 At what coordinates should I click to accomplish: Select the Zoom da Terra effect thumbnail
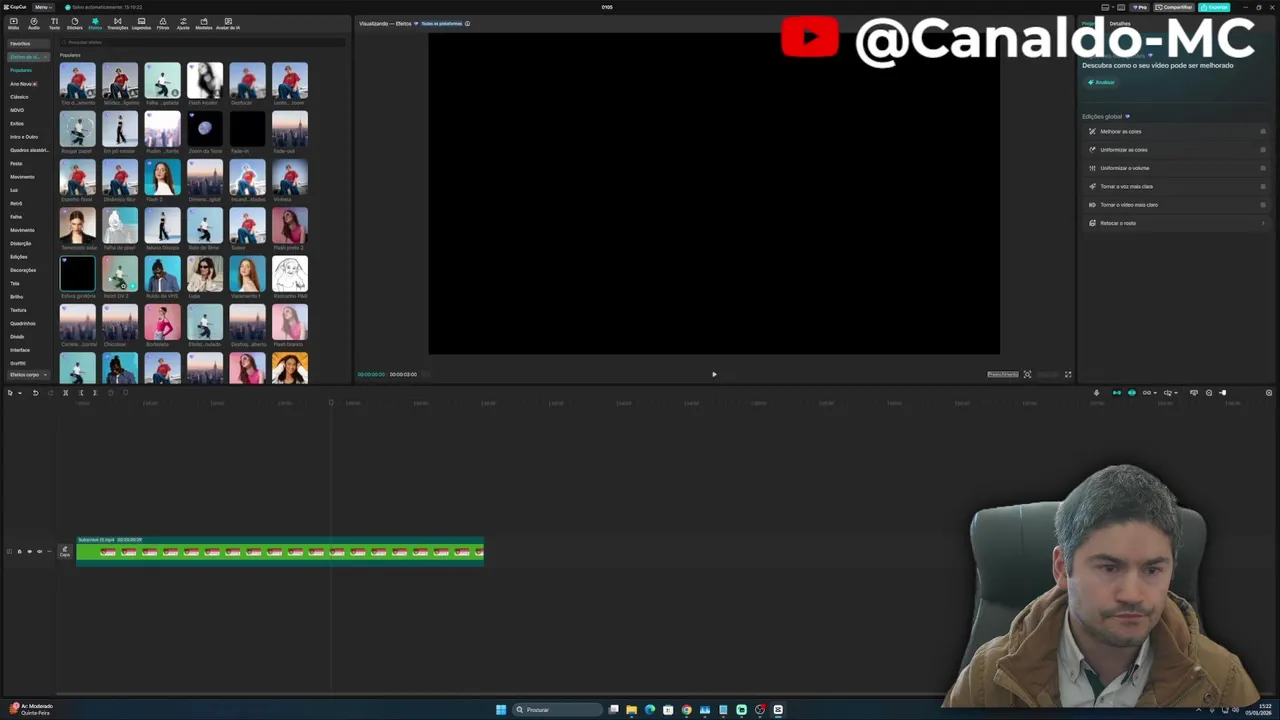point(205,129)
